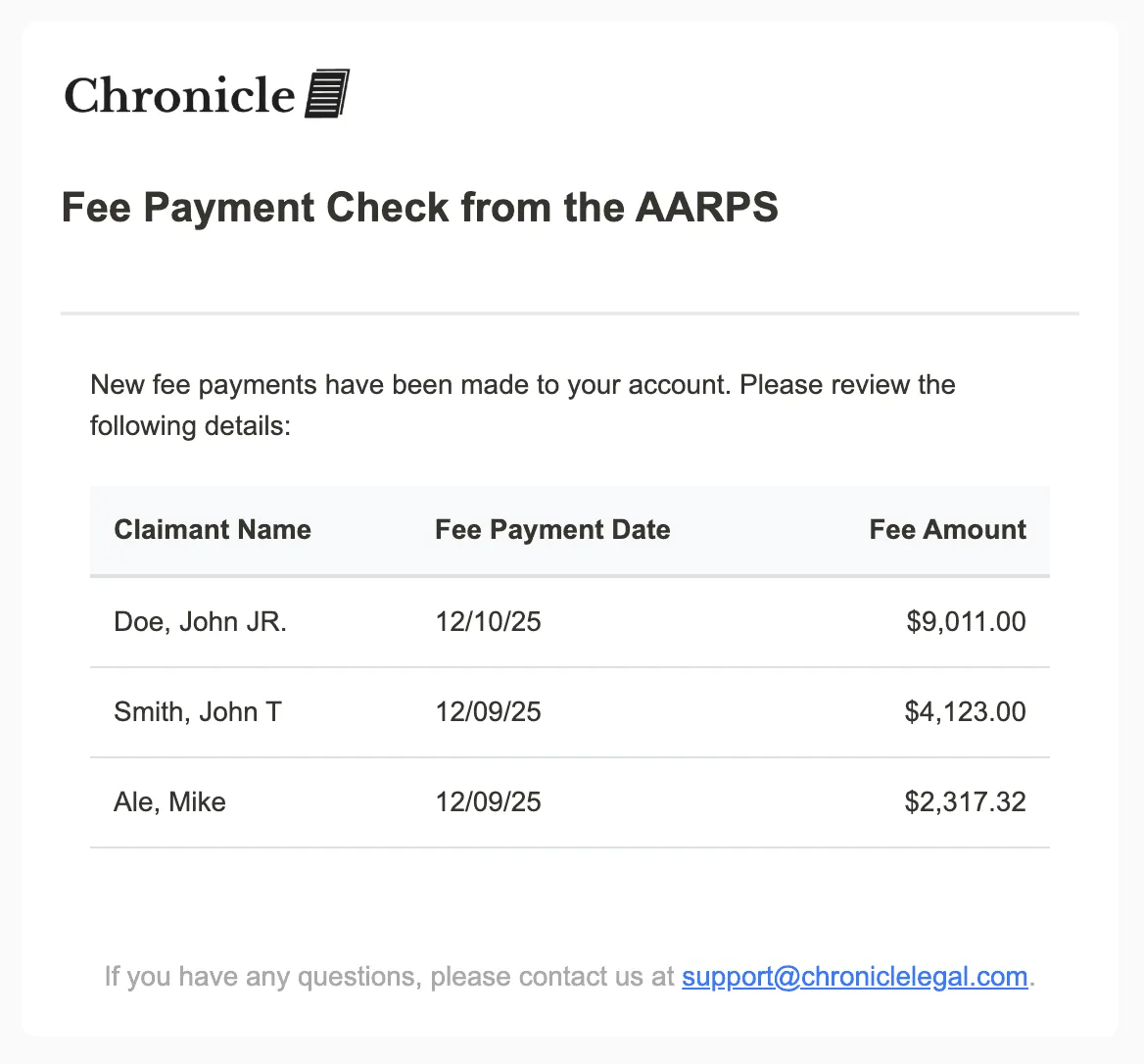
Task: Click the word AARPS in the heading
Action: tap(707, 208)
